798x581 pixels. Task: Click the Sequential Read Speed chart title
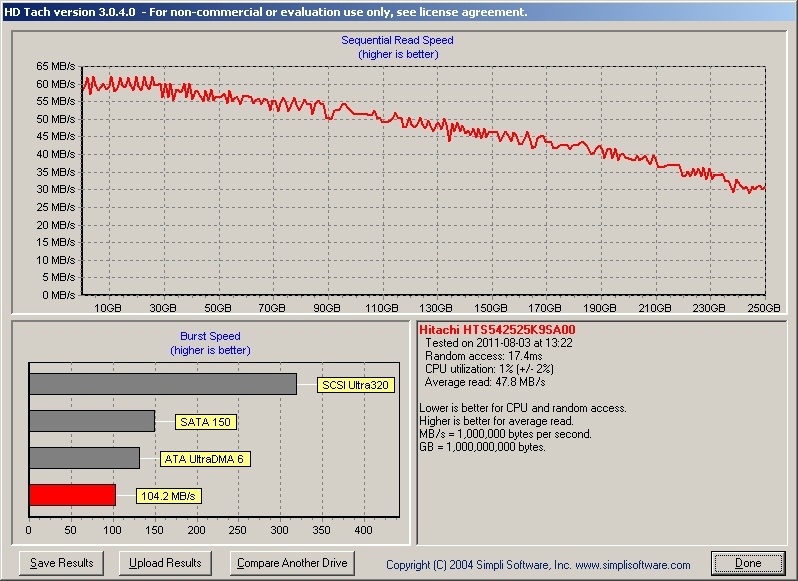(x=398, y=41)
